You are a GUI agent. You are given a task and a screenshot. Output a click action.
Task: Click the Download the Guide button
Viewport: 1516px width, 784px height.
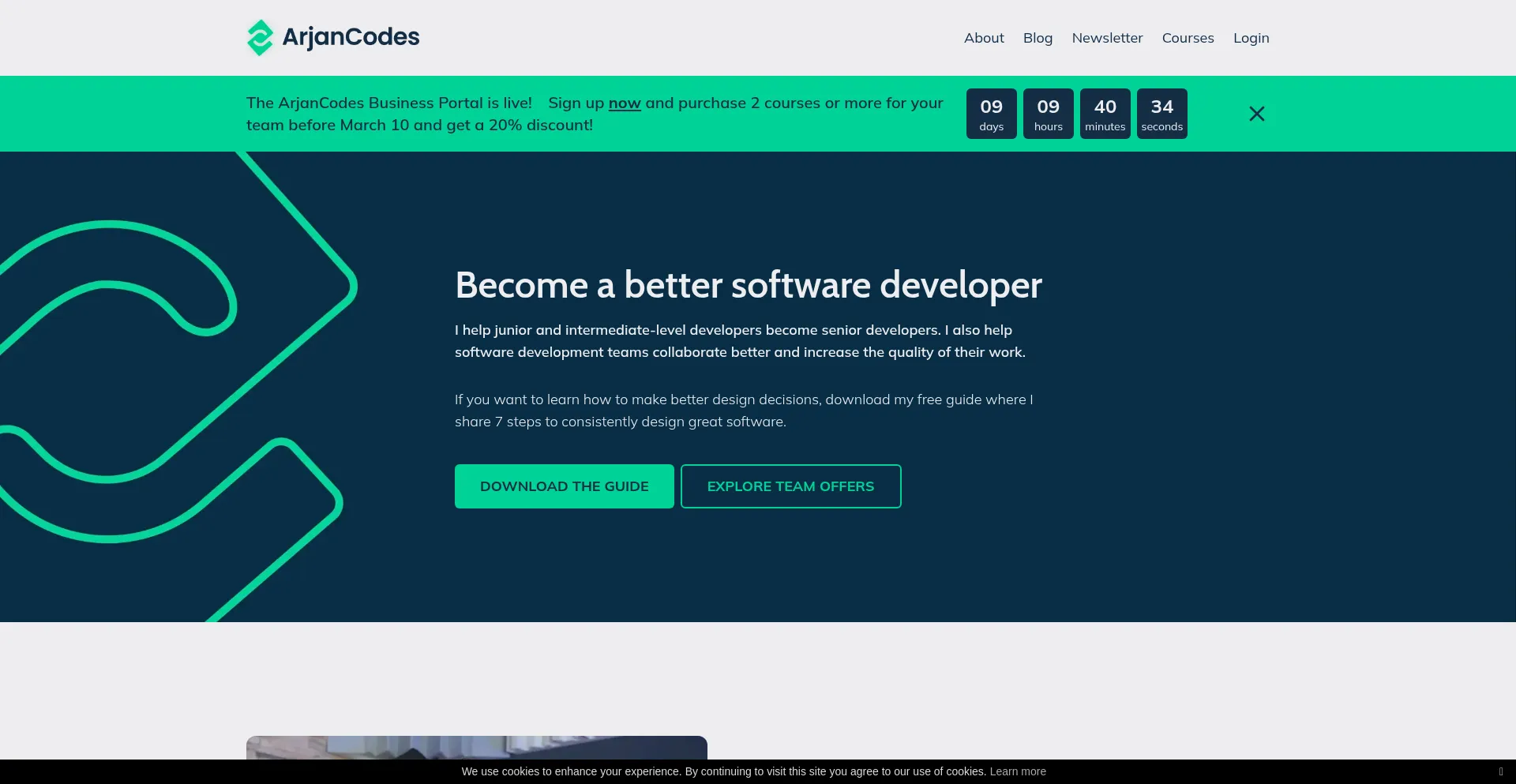565,486
